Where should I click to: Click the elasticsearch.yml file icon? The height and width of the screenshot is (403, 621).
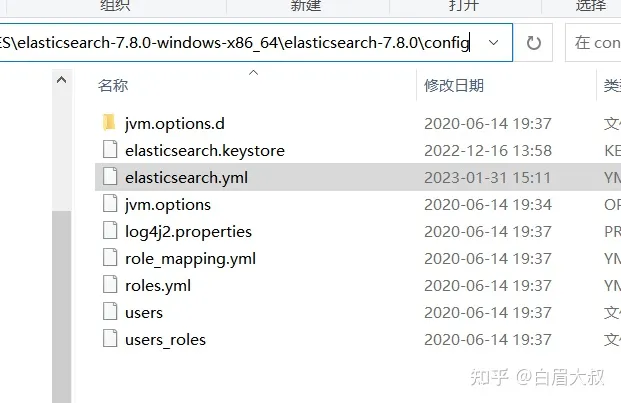[x=110, y=177]
